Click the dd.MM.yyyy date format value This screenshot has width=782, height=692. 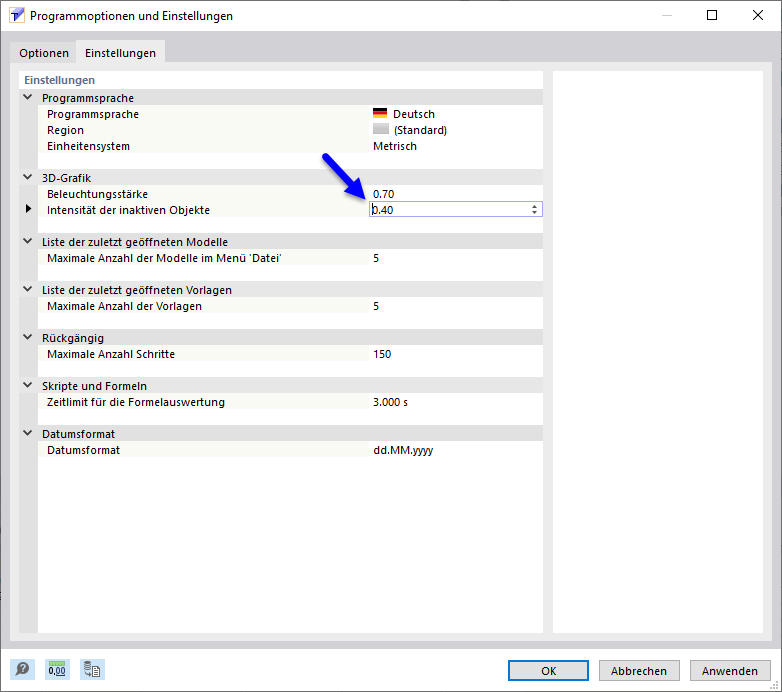pos(403,450)
